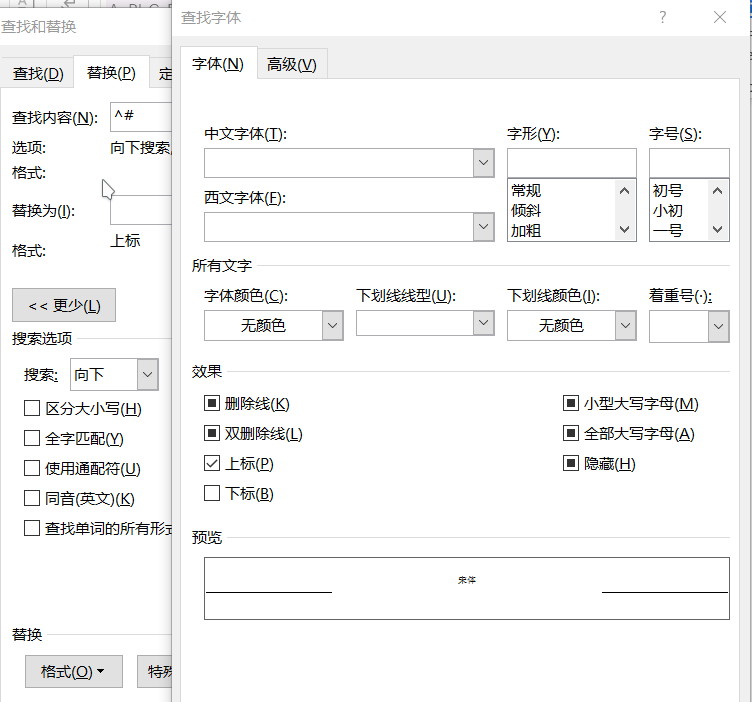The height and width of the screenshot is (702, 752).
Task: Toggle the 上标(P) checkbox
Action: pyautogui.click(x=212, y=464)
